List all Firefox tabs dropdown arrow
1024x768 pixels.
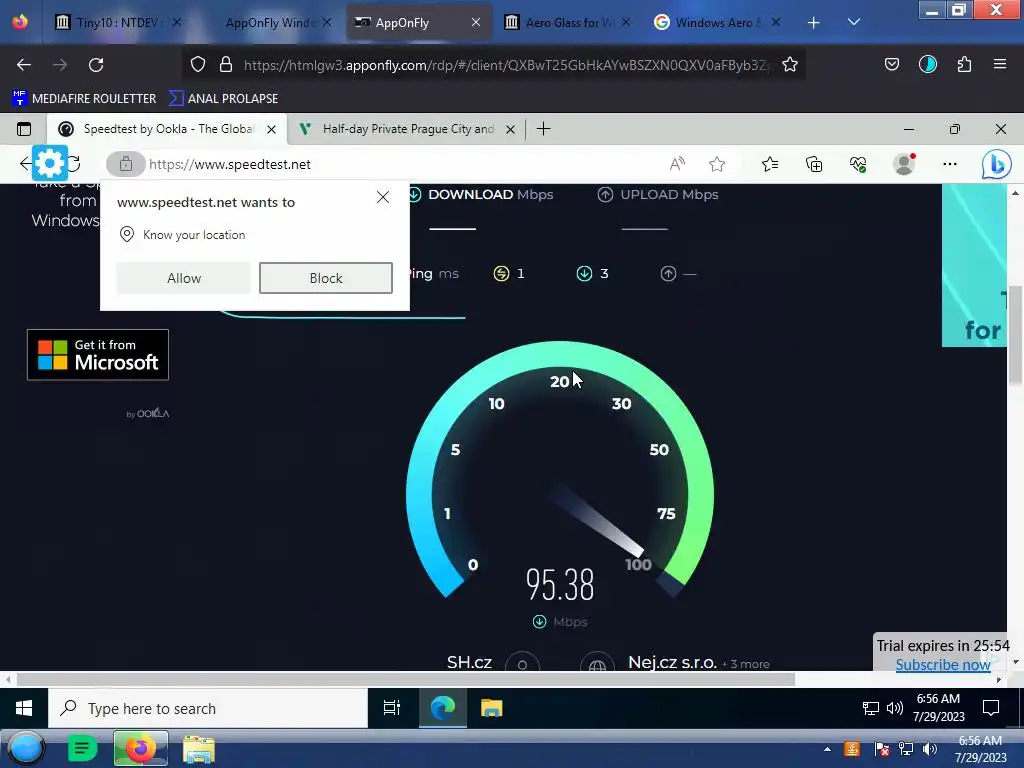(854, 22)
